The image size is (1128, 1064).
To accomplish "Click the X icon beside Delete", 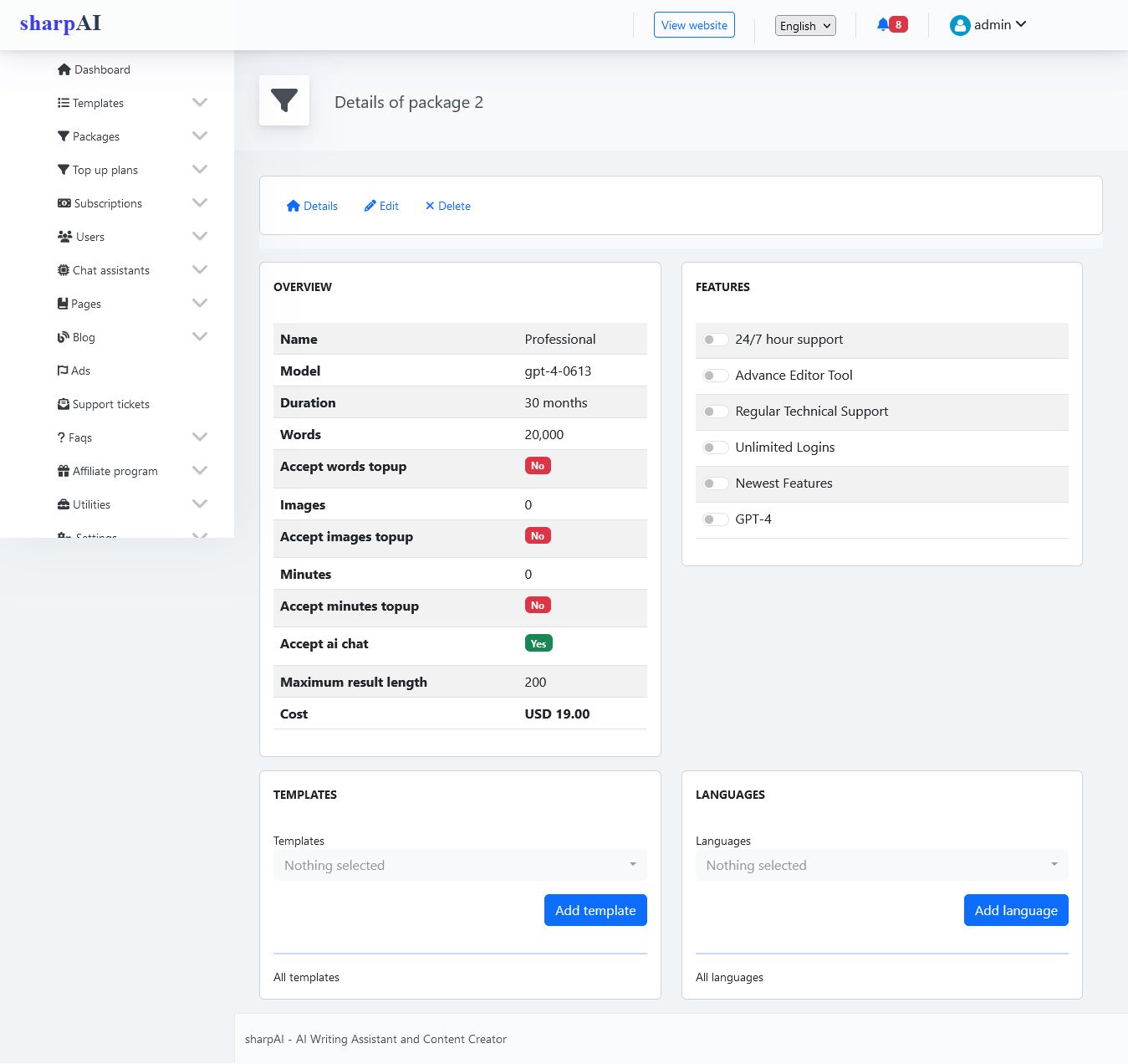I will (x=430, y=206).
